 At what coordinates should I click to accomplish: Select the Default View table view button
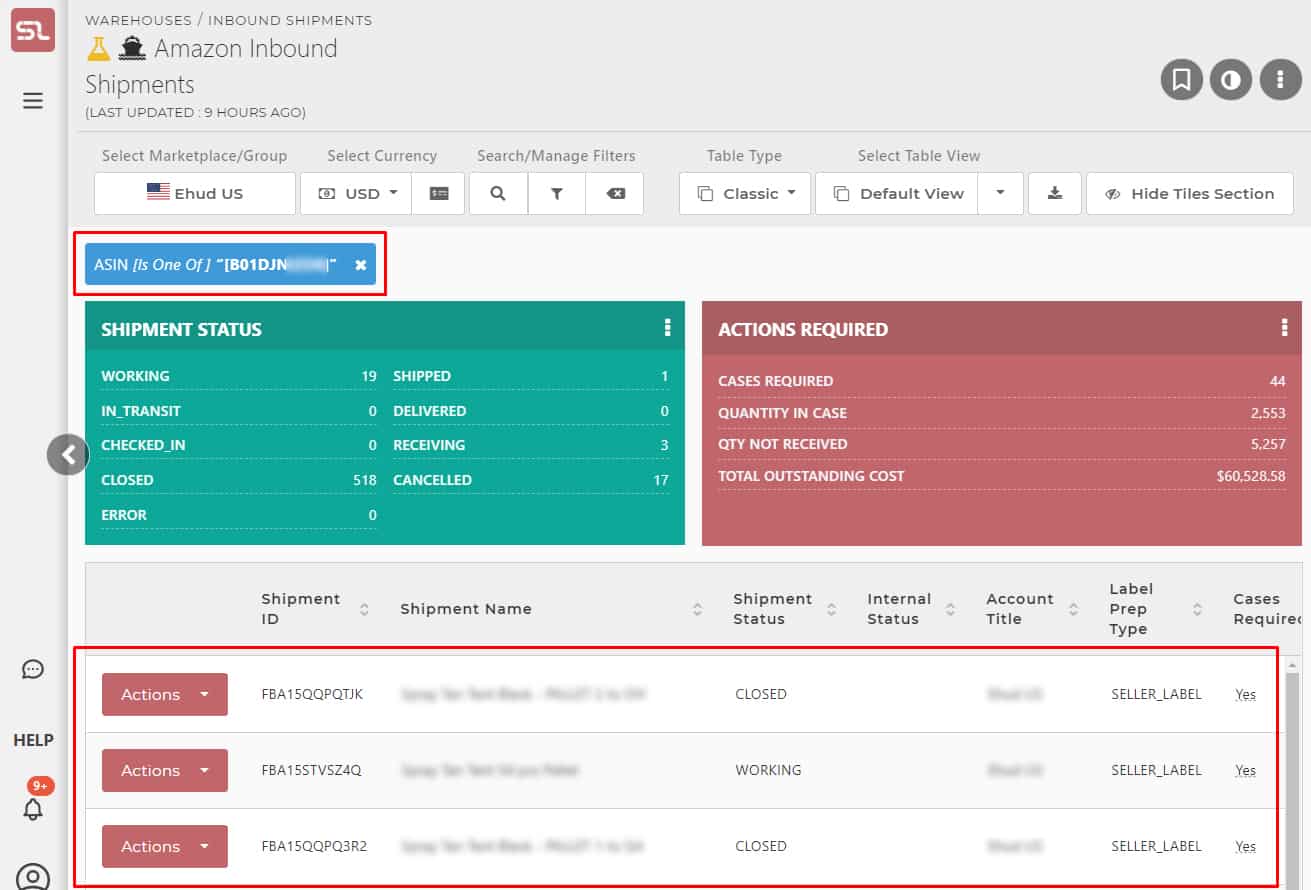[x=897, y=194]
